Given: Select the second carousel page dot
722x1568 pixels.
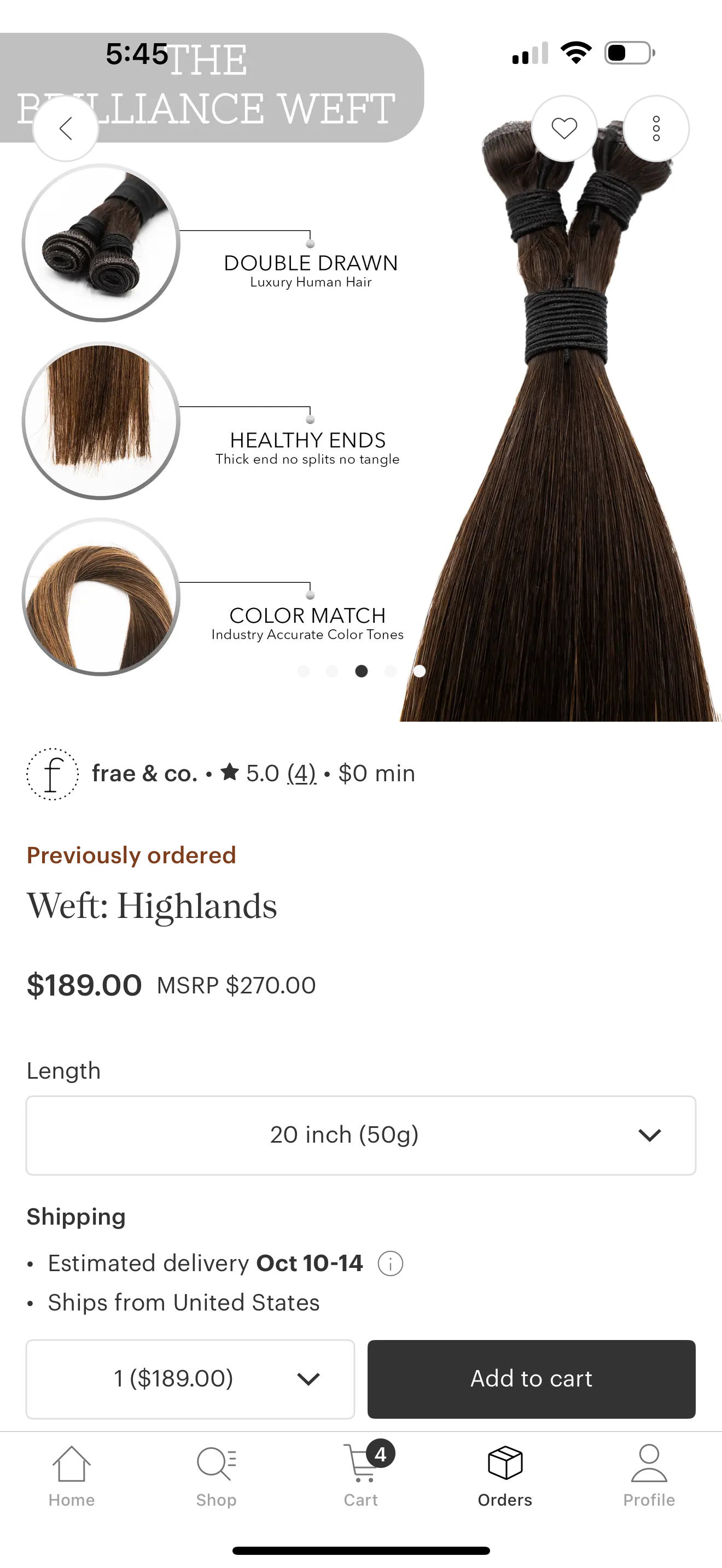Looking at the screenshot, I should 332,671.
